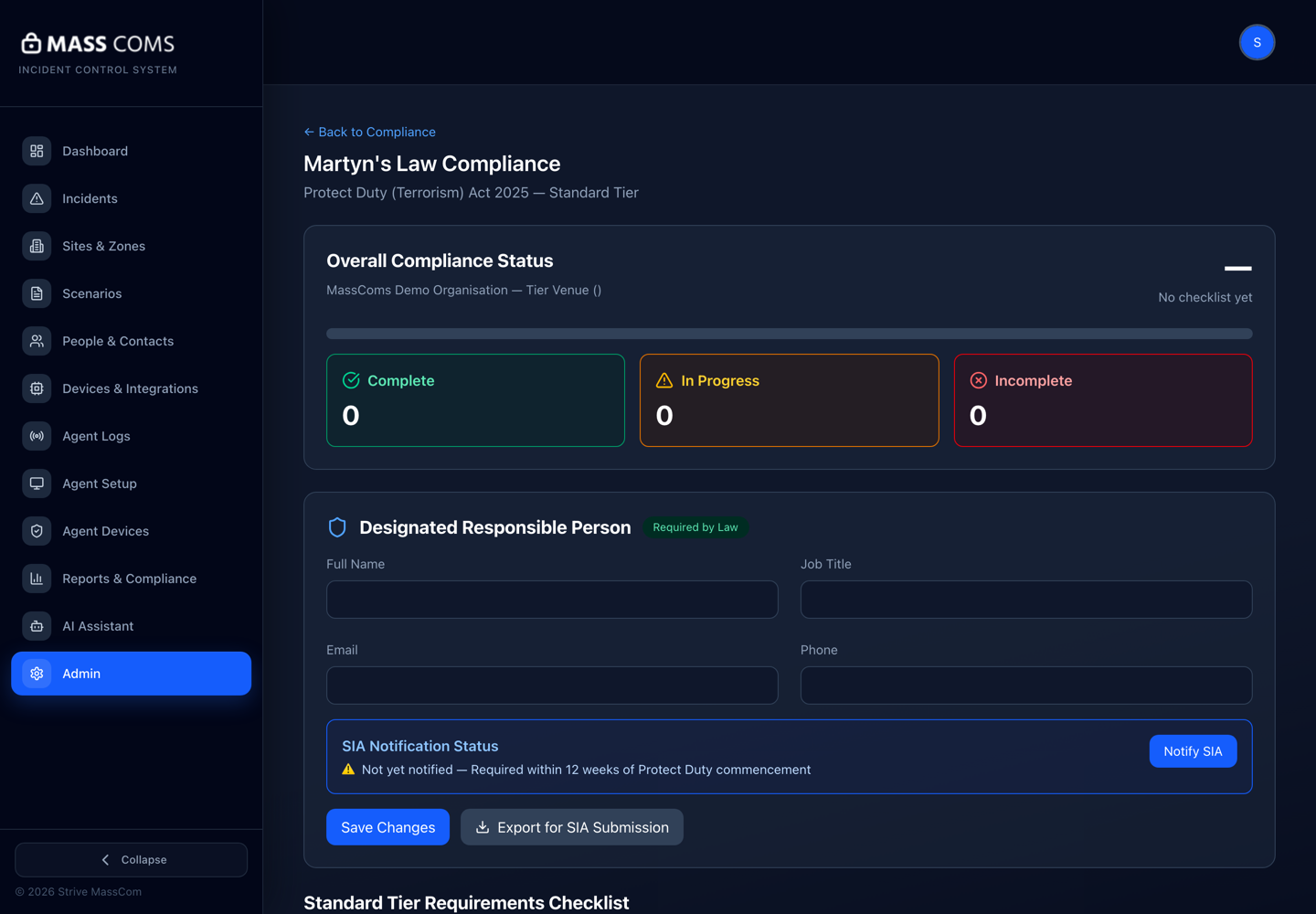Screen dimensions: 1316x914
Task: Collapse the sidebar
Action: [x=131, y=860]
